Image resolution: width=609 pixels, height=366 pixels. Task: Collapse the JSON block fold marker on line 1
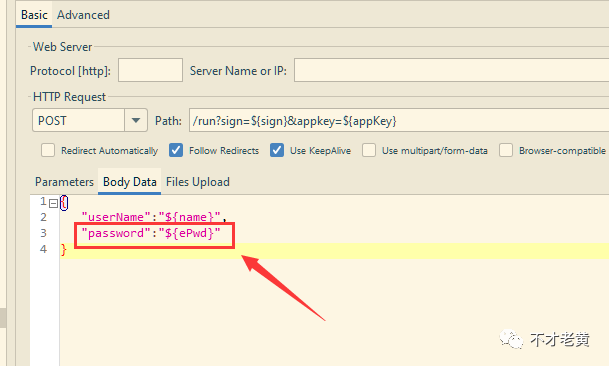tap(54, 203)
